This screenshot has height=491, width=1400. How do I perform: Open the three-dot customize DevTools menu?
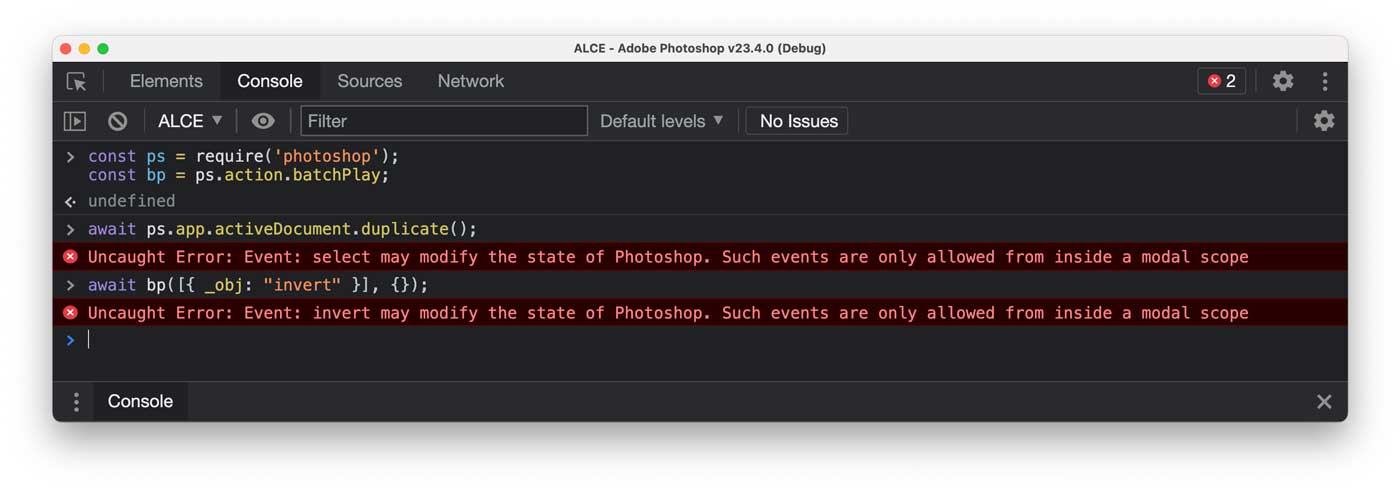click(x=1325, y=81)
